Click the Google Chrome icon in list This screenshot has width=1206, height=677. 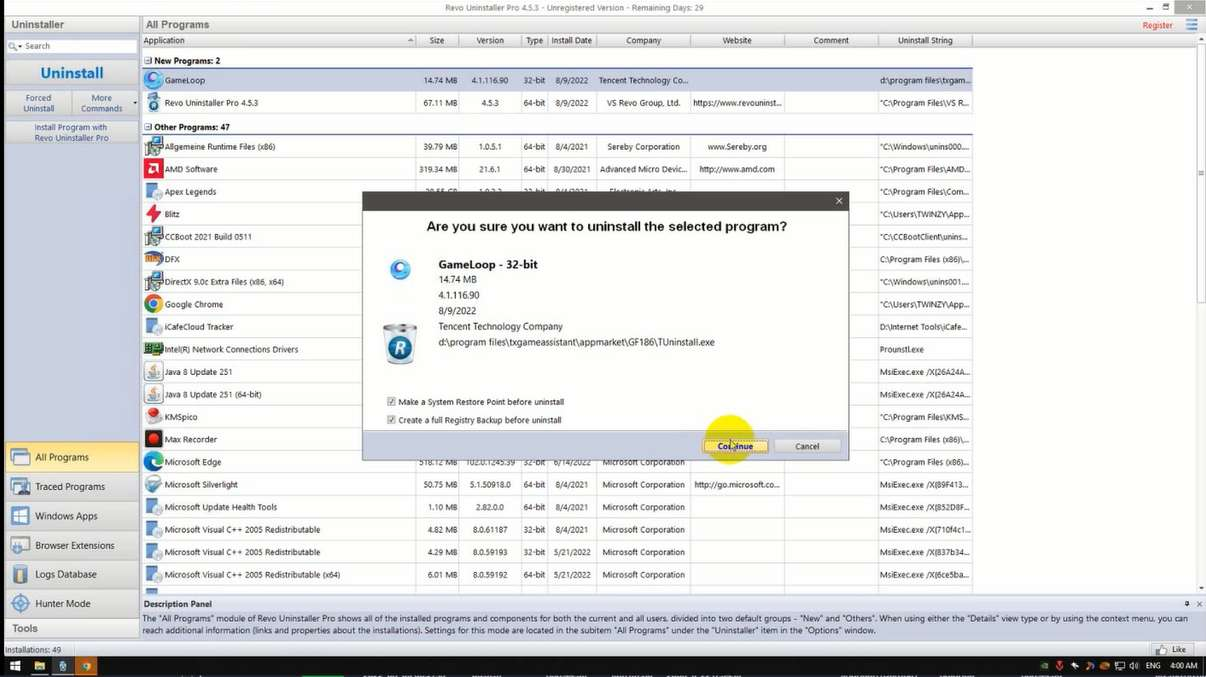pos(153,304)
